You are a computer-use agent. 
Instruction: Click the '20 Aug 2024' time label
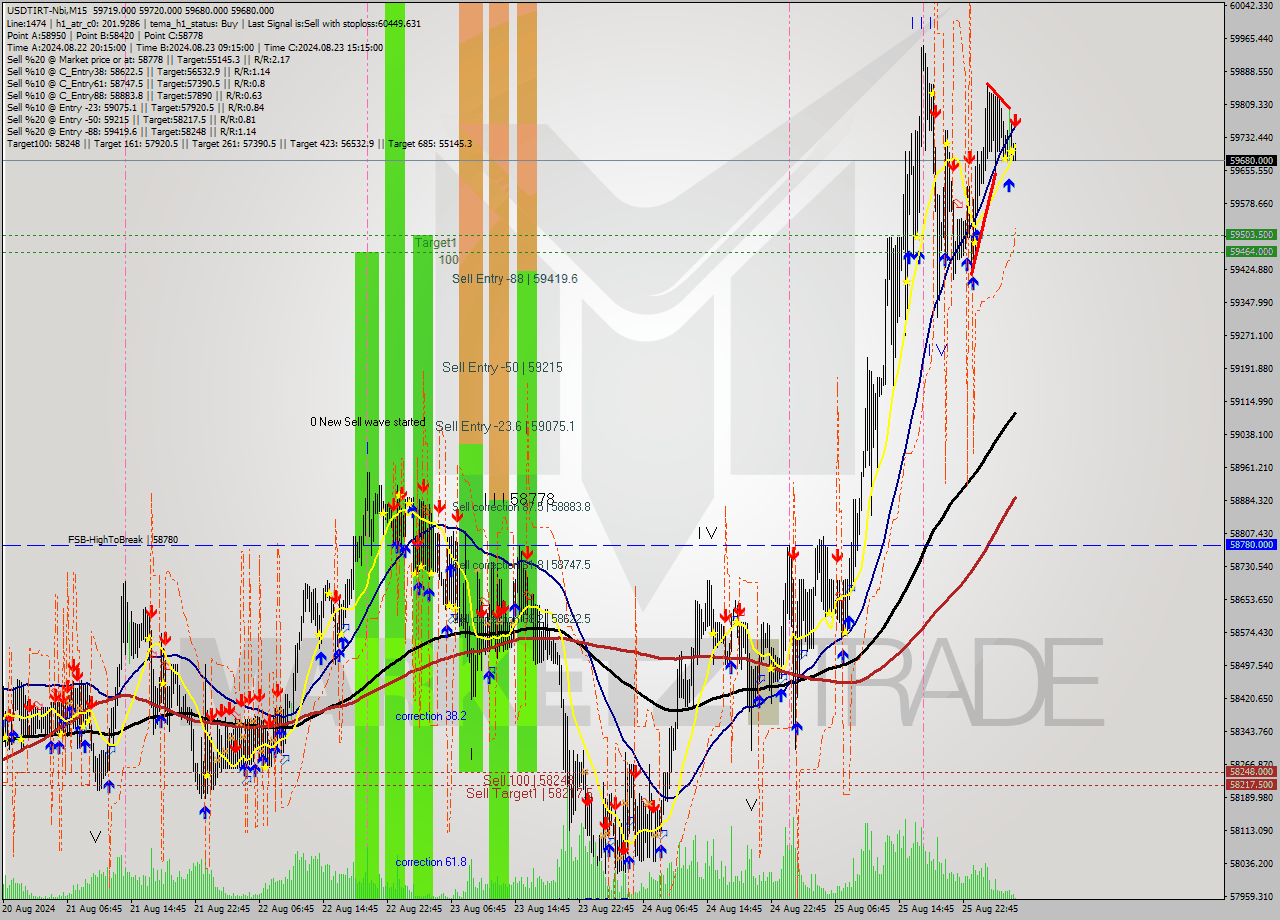(x=30, y=909)
